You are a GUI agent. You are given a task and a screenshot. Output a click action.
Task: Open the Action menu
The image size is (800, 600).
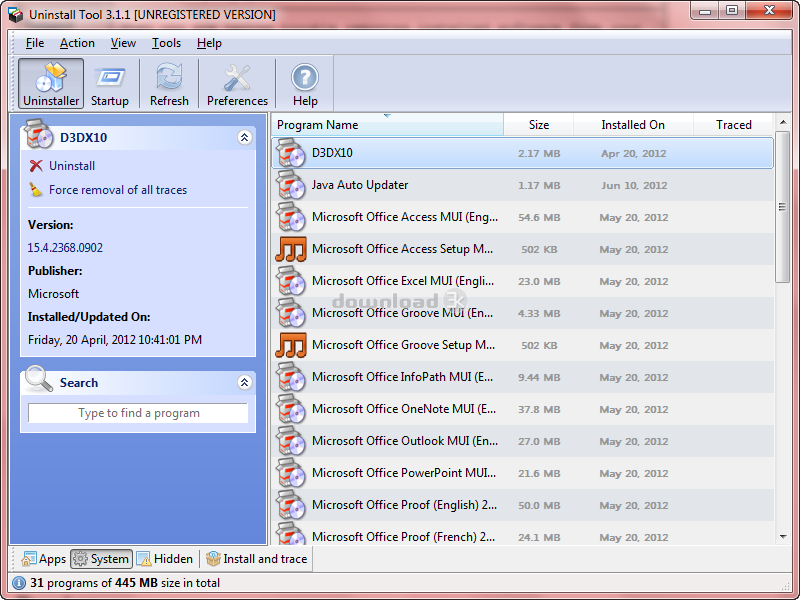[x=77, y=43]
